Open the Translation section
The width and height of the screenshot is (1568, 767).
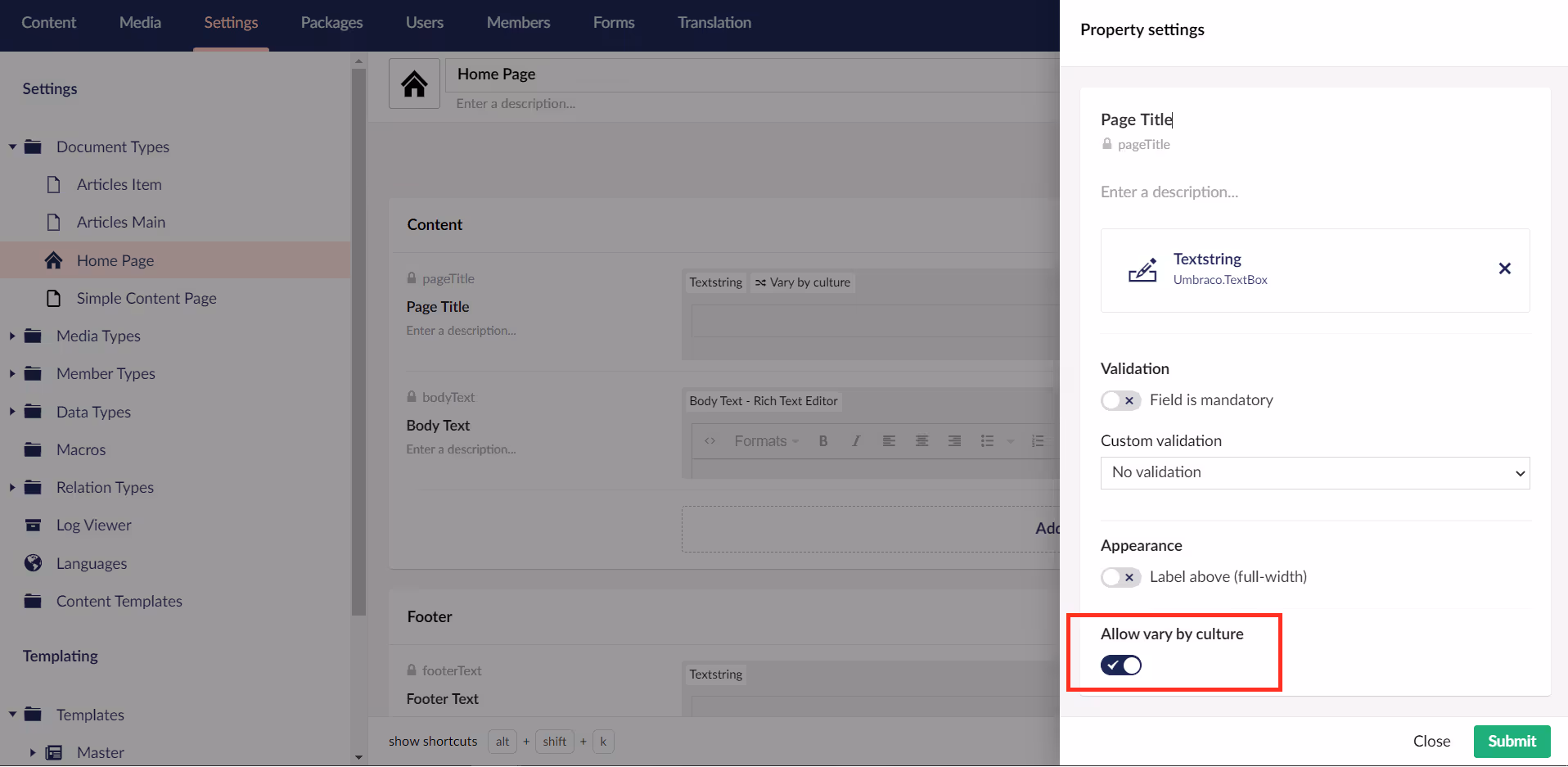(714, 22)
